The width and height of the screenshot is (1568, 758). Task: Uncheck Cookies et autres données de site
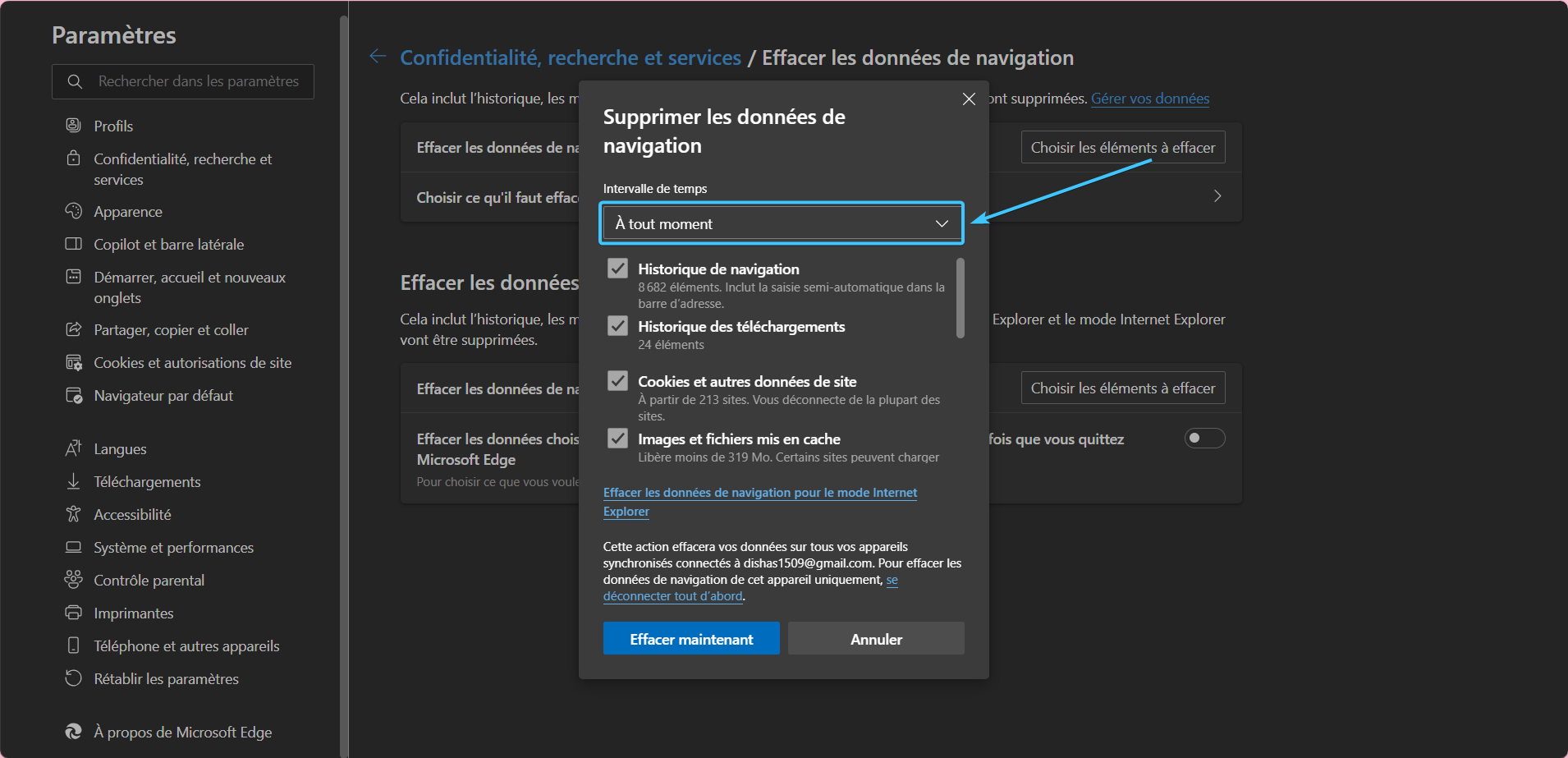pyautogui.click(x=617, y=381)
